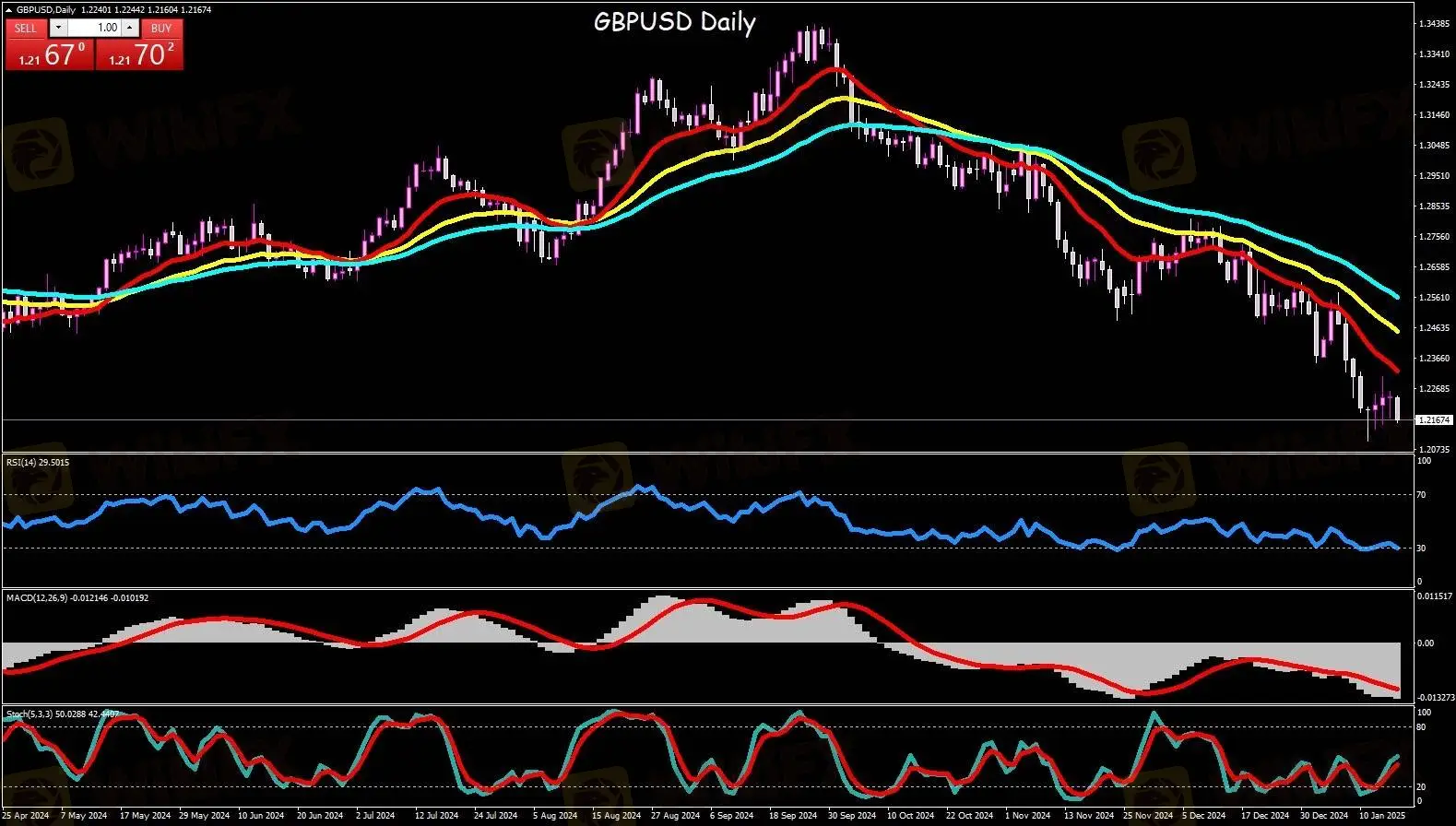1456x826 pixels.
Task: Click the 1.34385 price scale label
Action: pyautogui.click(x=1432, y=24)
